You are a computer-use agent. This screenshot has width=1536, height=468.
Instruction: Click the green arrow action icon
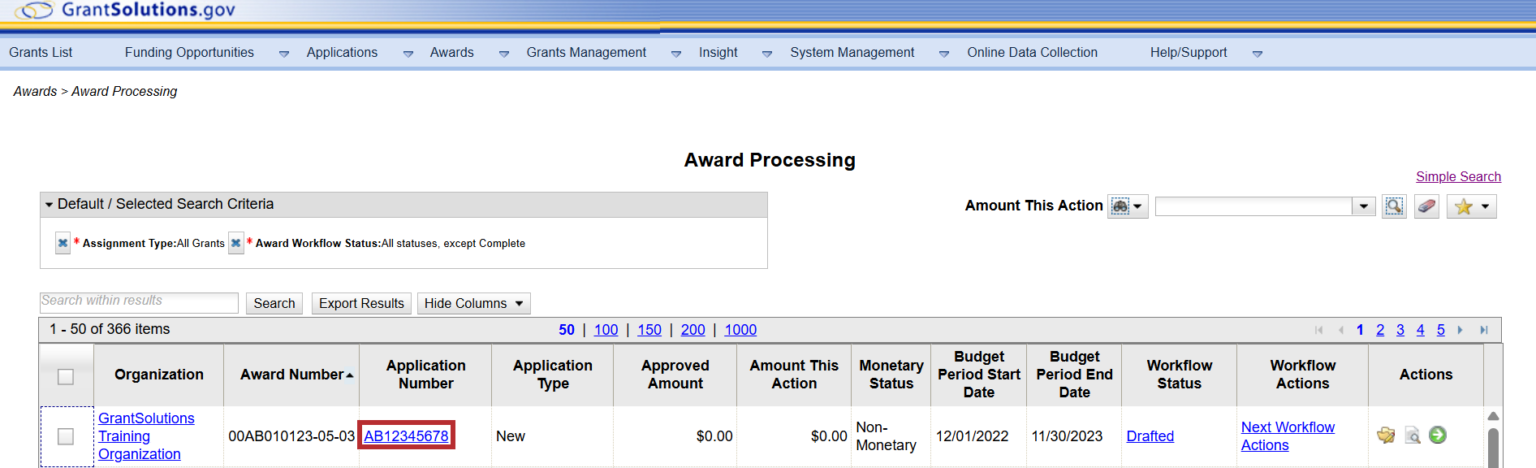pos(1438,435)
